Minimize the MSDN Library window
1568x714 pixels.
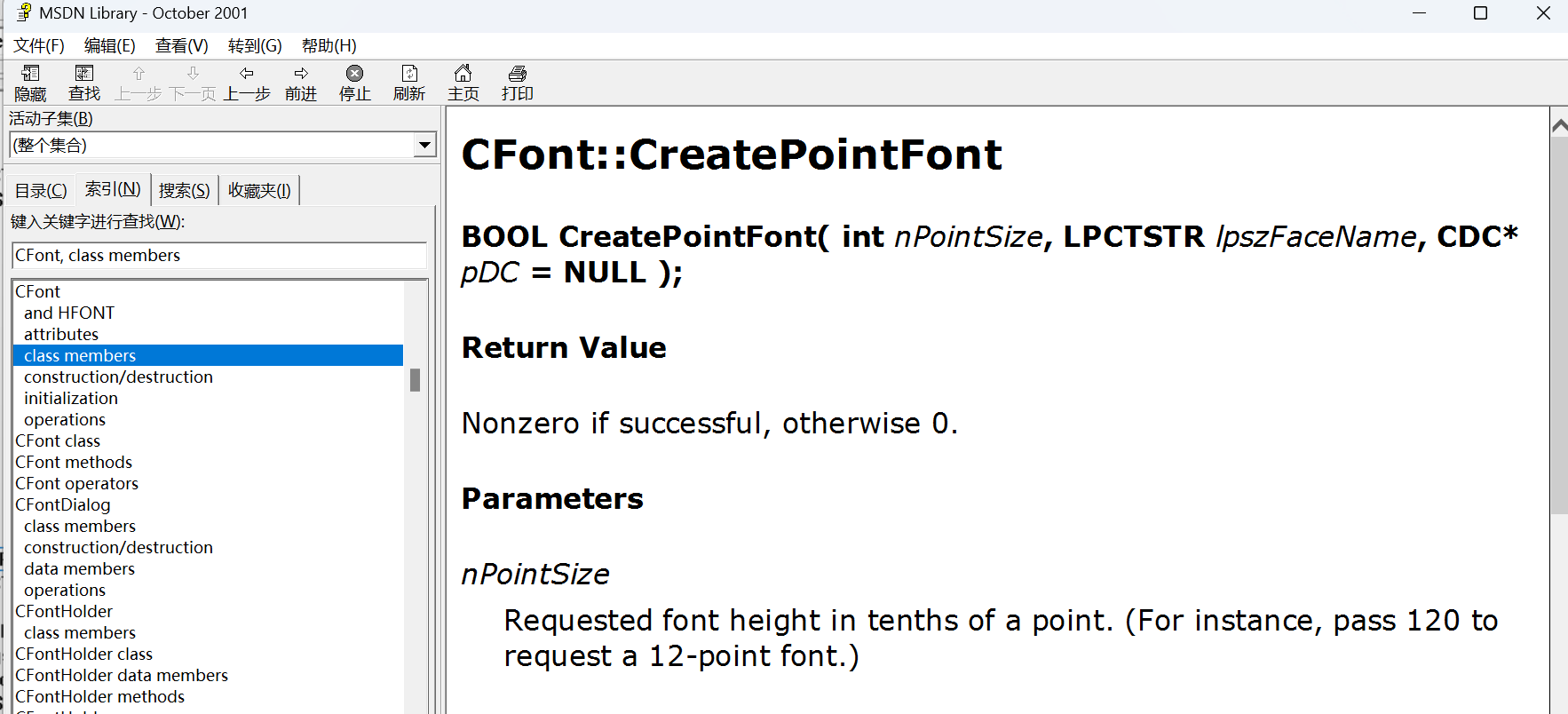pyautogui.click(x=1419, y=13)
